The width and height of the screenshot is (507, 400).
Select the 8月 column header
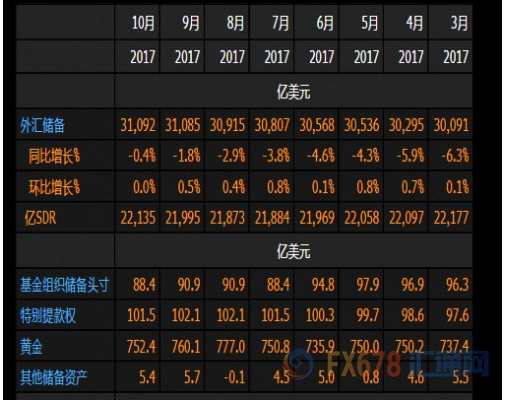(235, 23)
